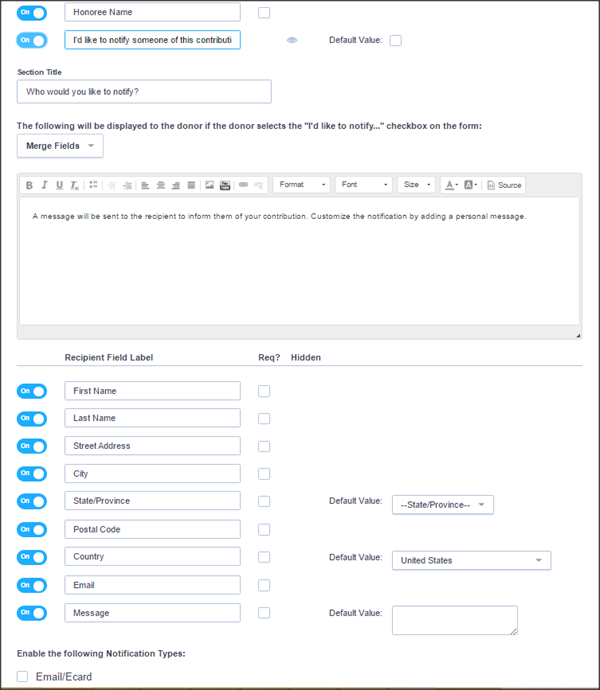The height and width of the screenshot is (690, 600).
Task: Toggle the State/Province switch
Action: pyautogui.click(x=32, y=501)
